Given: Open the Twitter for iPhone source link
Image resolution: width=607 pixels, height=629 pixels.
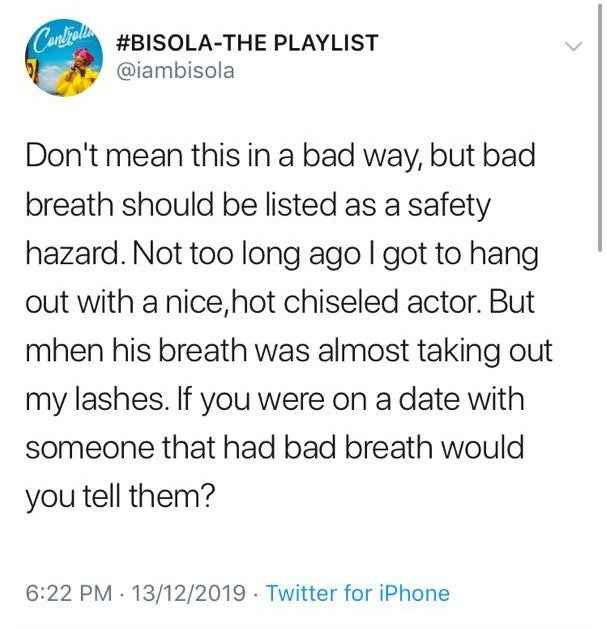Looking at the screenshot, I should [357, 593].
